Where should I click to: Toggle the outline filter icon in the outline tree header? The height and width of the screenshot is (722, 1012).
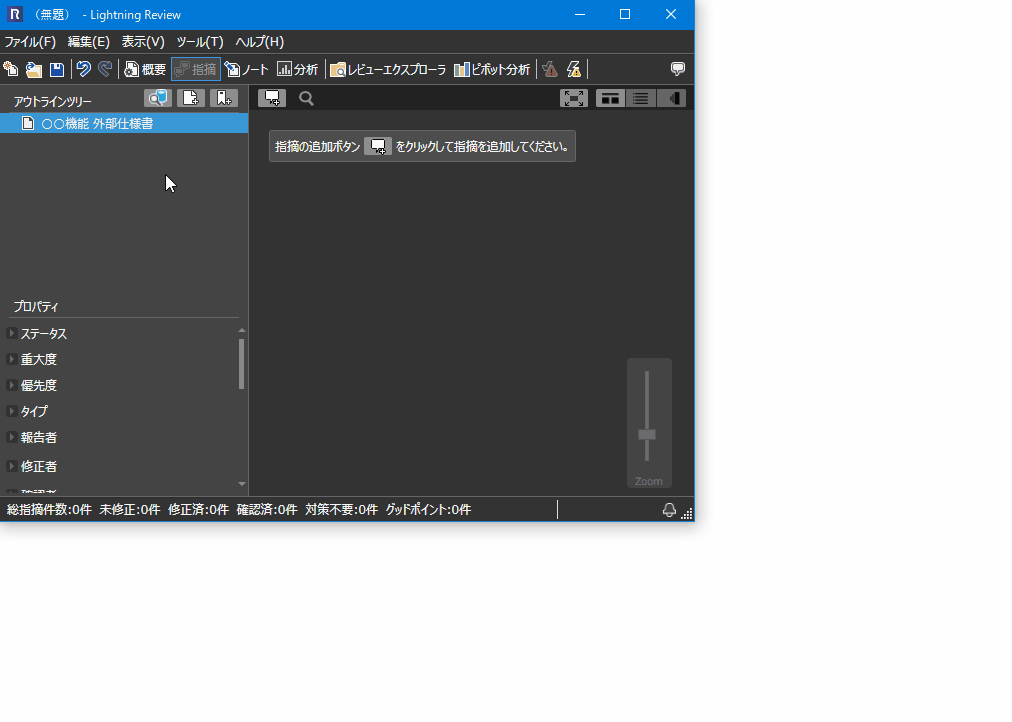(x=158, y=98)
